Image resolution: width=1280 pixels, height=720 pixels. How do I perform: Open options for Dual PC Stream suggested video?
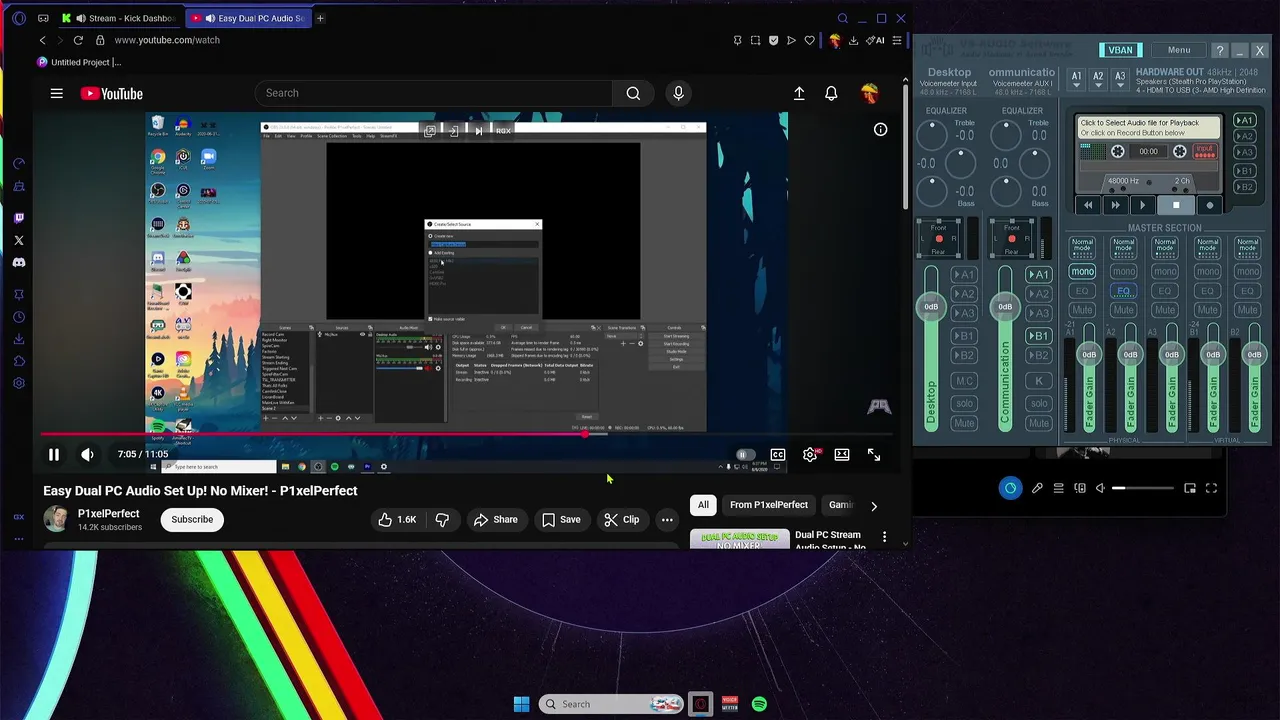884,538
